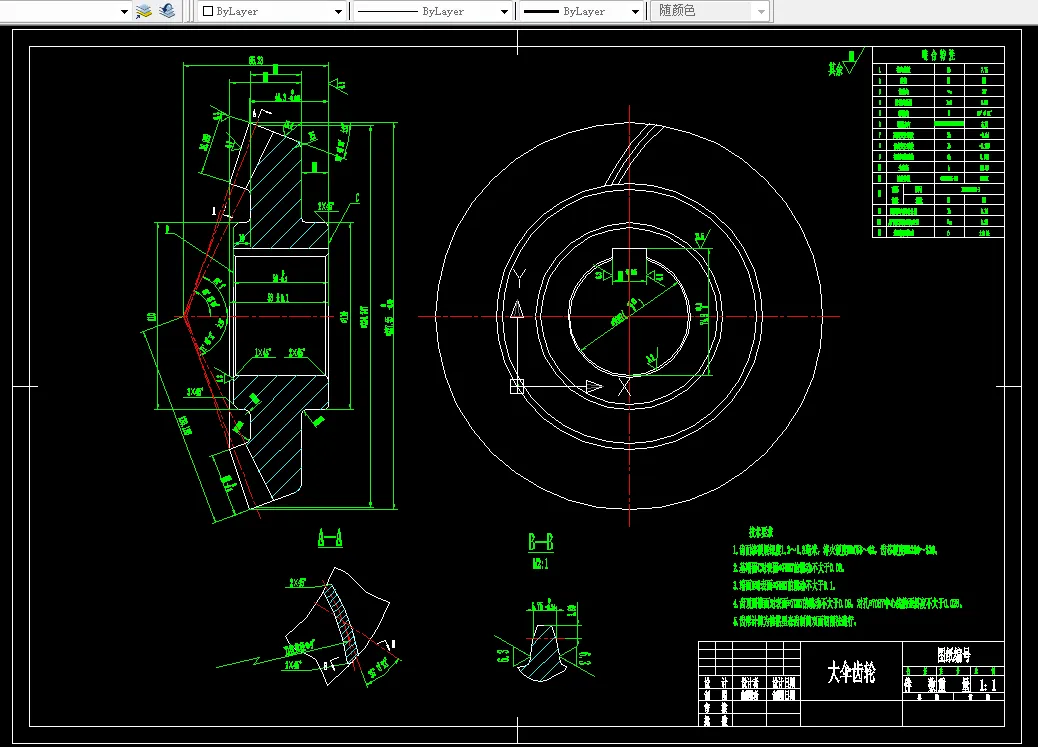Open the layer list dropdown arrow
The width and height of the screenshot is (1038, 747).
click(124, 11)
